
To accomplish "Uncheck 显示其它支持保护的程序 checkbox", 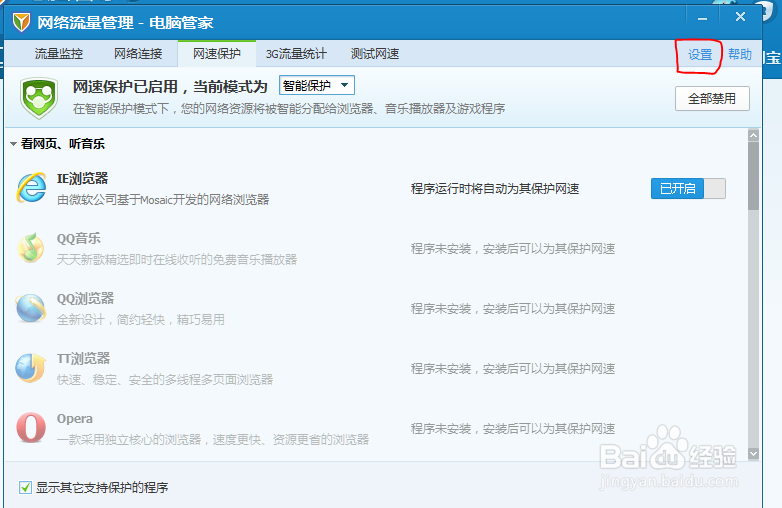I will pyautogui.click(x=25, y=487).
